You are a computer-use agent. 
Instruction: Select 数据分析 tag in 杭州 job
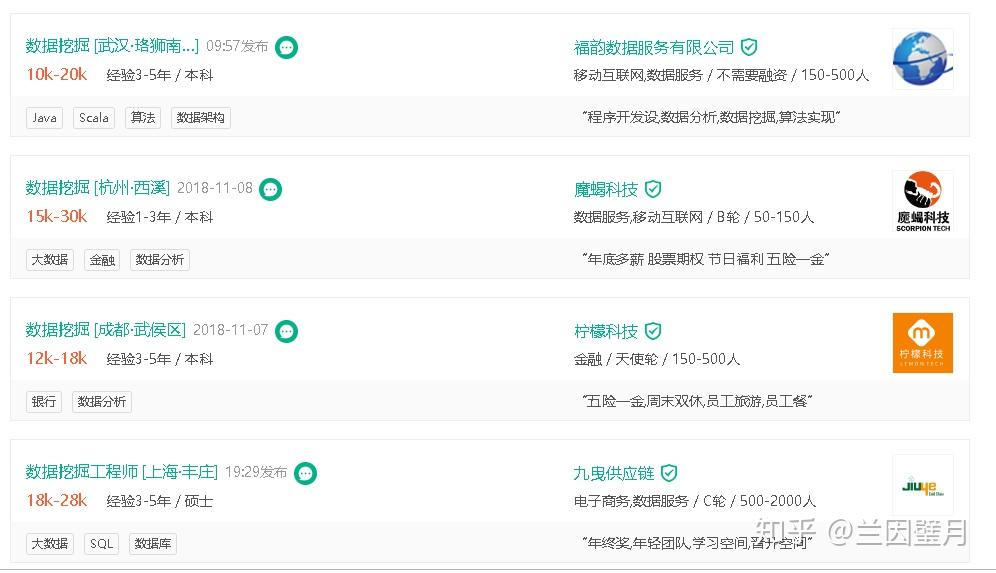point(159,260)
